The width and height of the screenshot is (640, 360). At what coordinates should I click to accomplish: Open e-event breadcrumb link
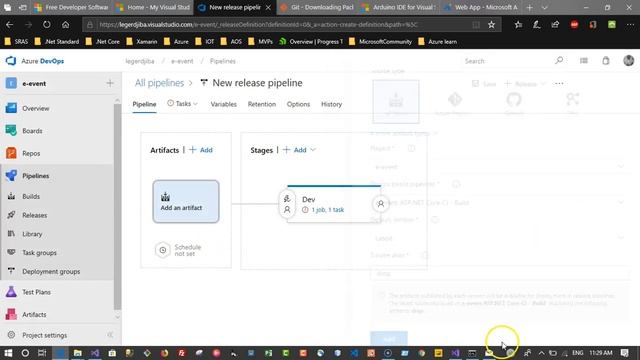pyautogui.click(x=182, y=61)
